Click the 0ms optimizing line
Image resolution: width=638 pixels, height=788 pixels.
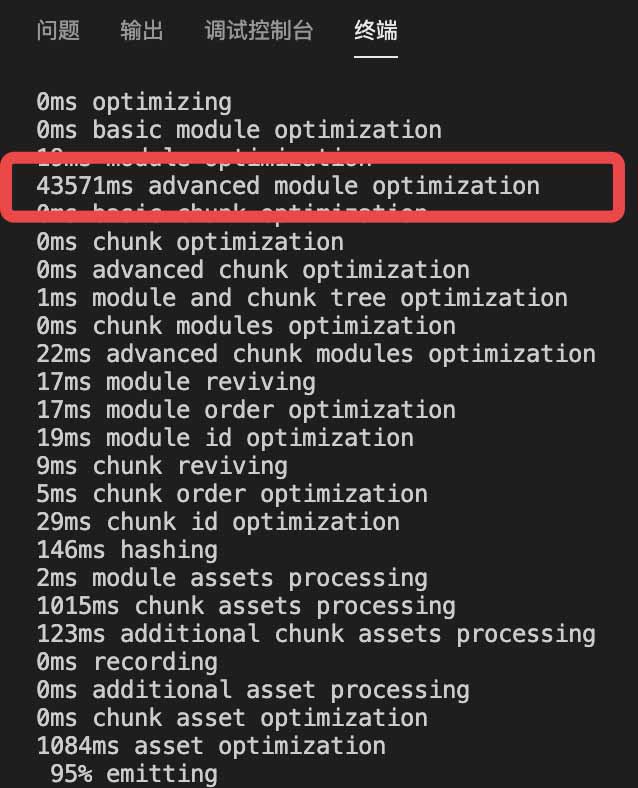134,102
